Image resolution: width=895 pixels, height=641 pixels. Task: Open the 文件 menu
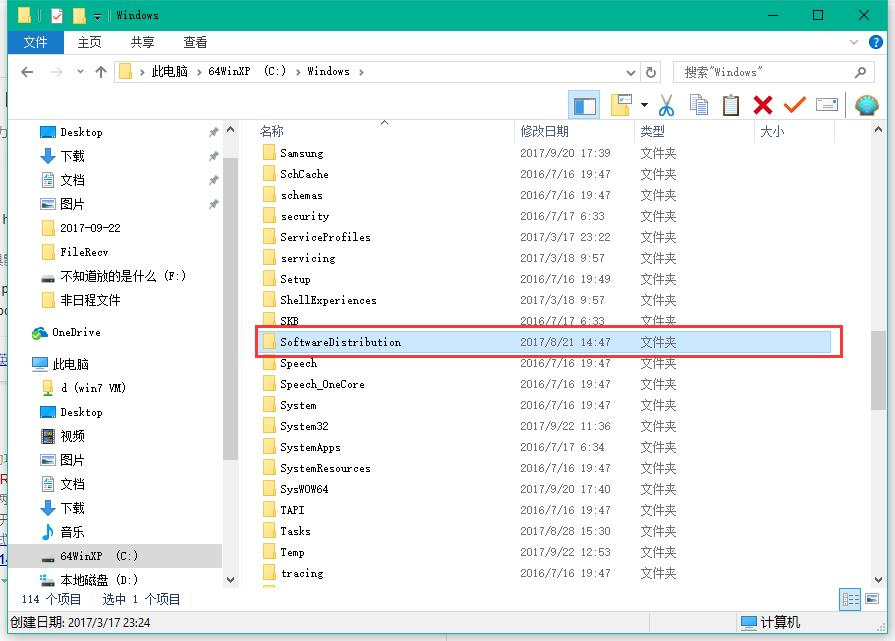click(36, 42)
